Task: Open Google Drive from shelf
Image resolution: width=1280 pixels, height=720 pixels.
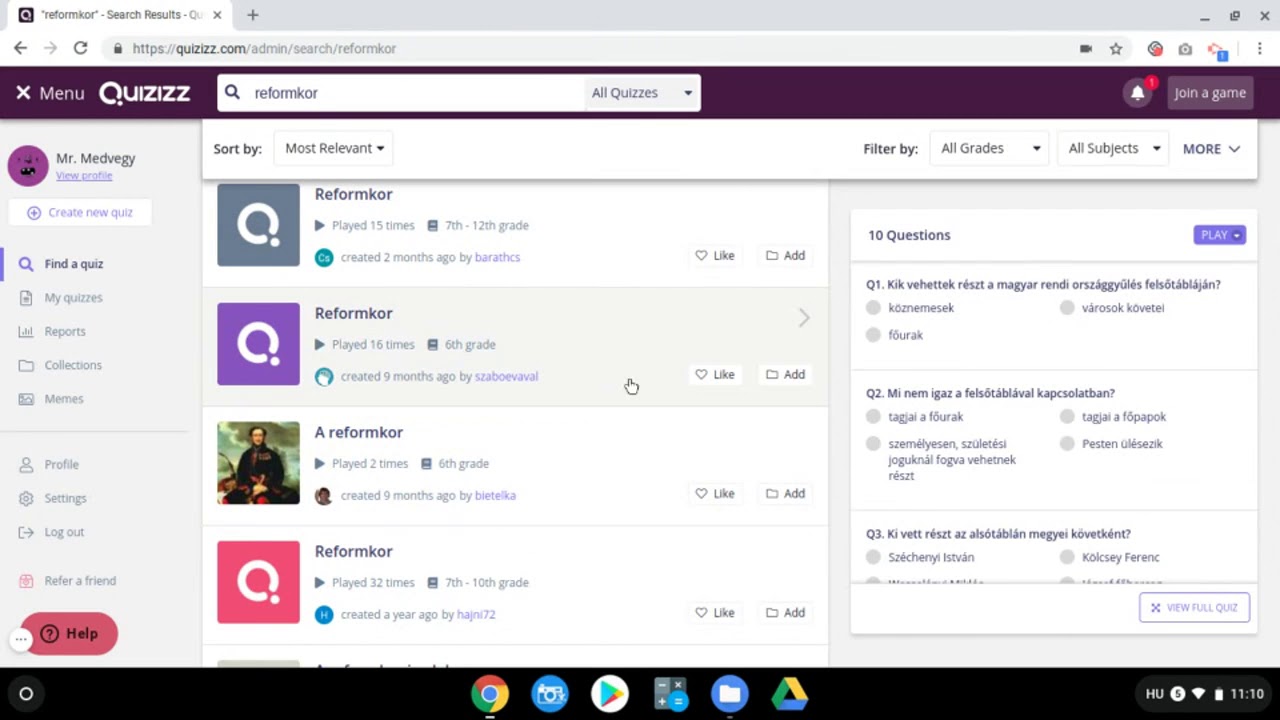Action: pyautogui.click(x=789, y=694)
